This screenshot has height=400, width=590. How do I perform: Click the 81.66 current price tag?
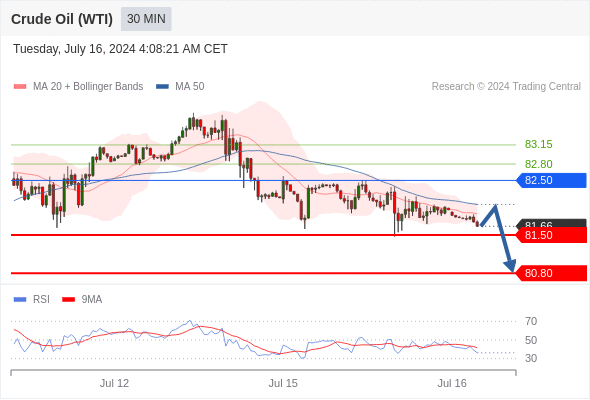(x=551, y=223)
